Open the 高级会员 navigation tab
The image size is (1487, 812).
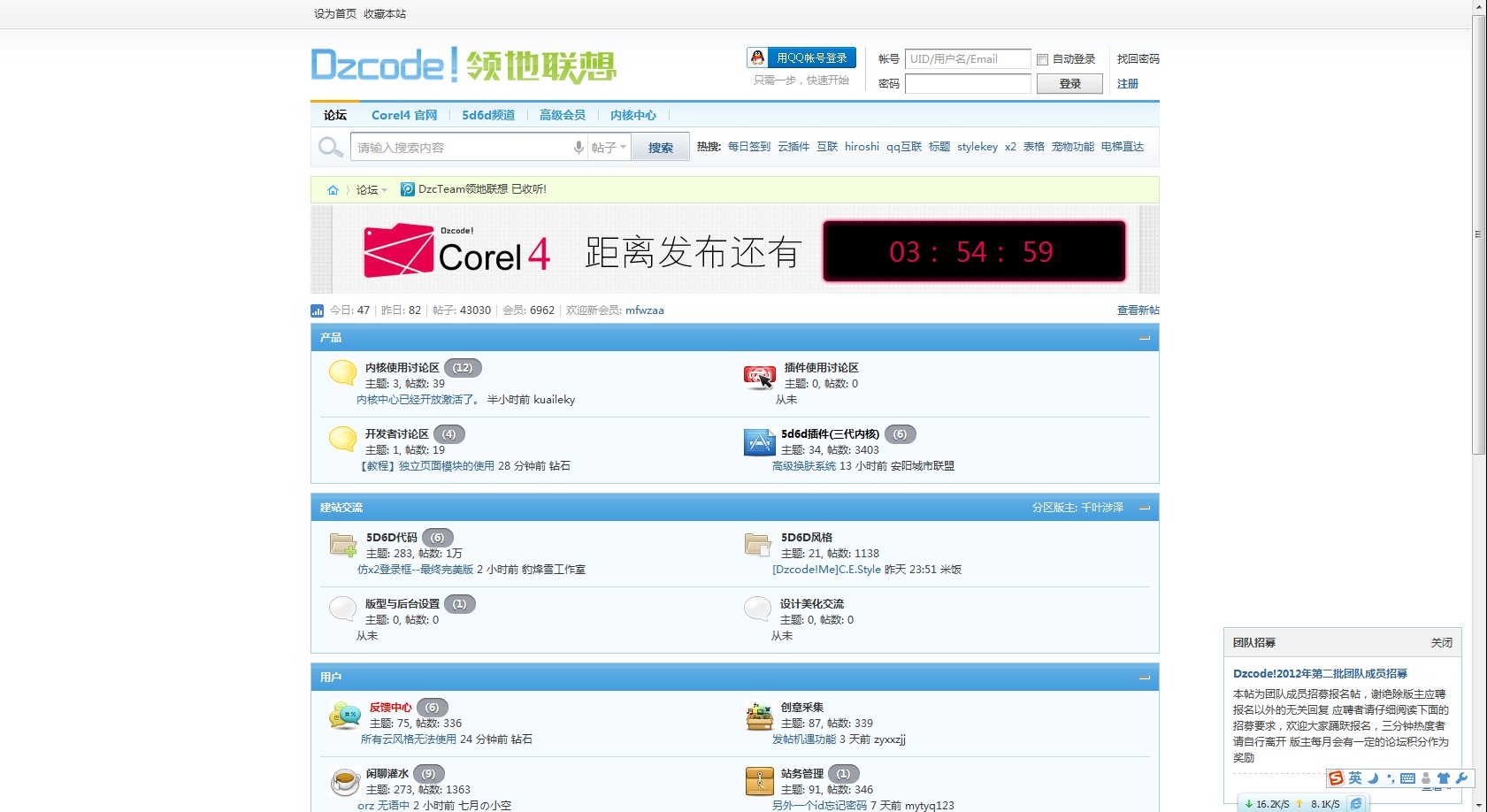pos(563,115)
